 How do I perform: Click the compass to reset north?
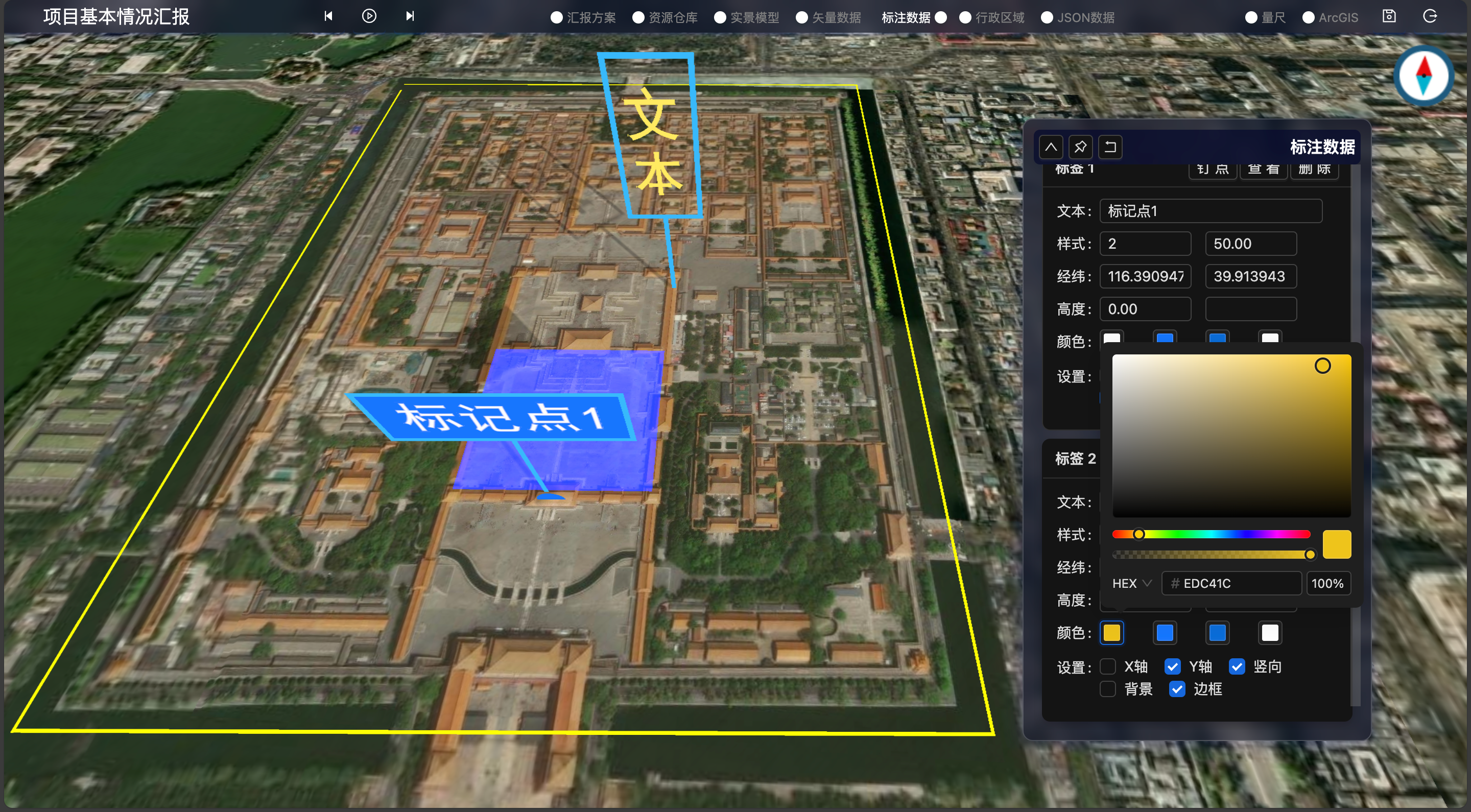1423,76
